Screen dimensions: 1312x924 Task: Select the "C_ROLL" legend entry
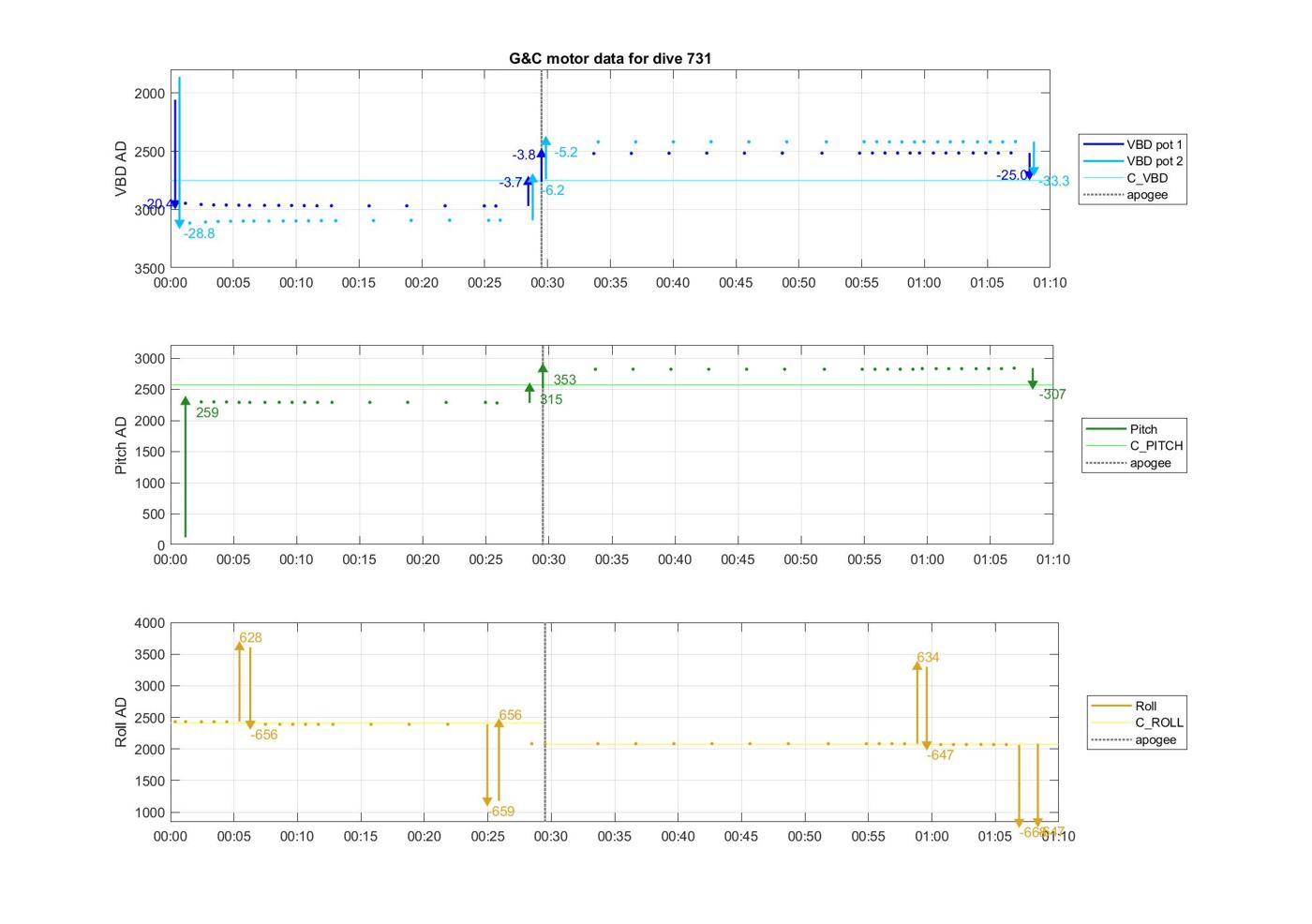pyautogui.click(x=1137, y=723)
